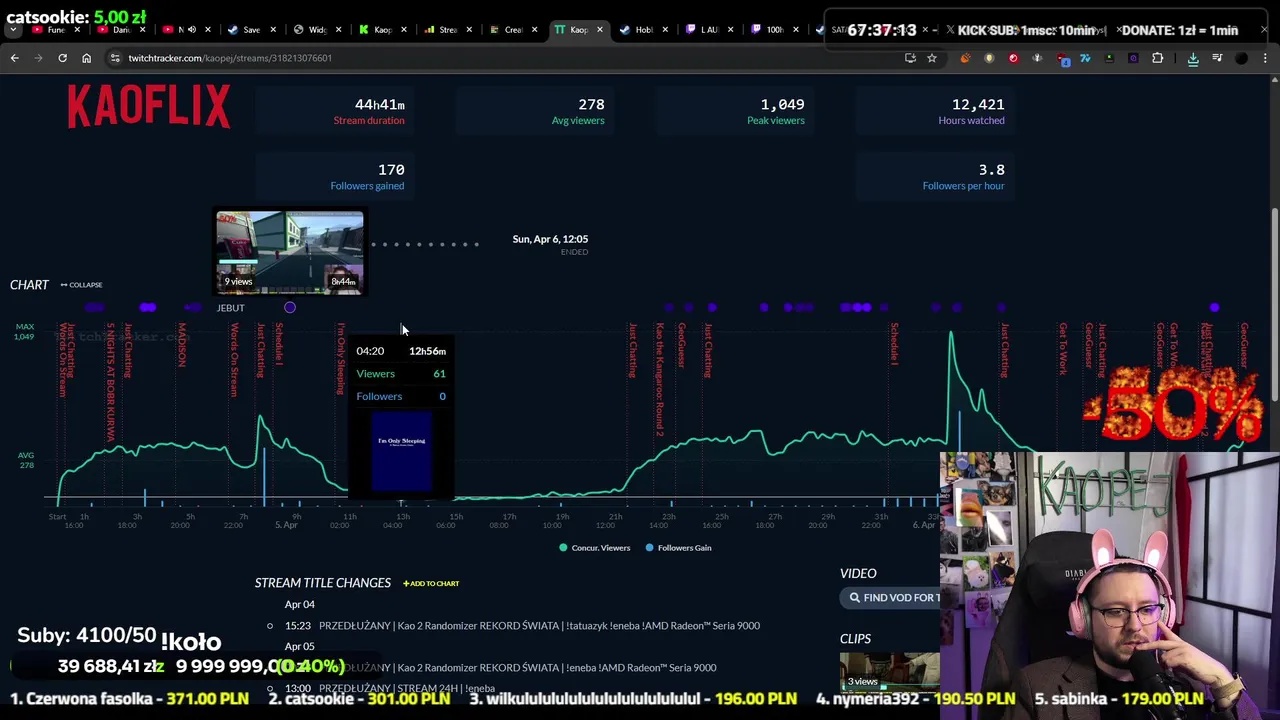The image size is (1280, 720).
Task: Open the red circular extension icon
Action: 1013,58
